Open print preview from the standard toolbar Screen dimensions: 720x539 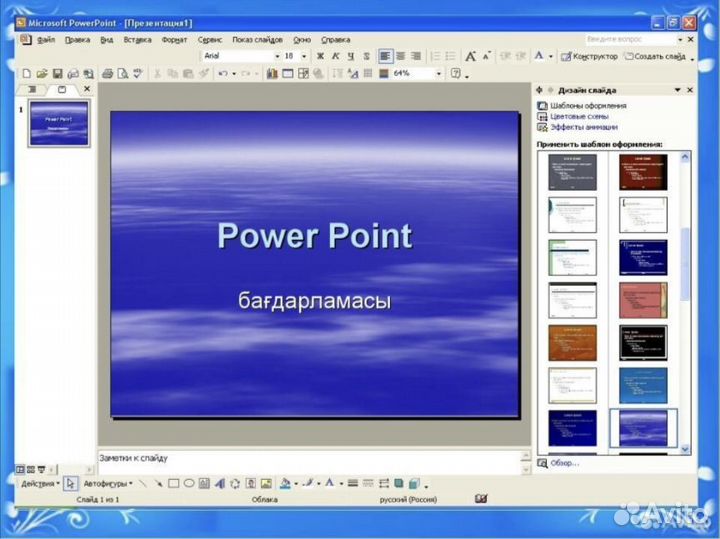[x=123, y=73]
